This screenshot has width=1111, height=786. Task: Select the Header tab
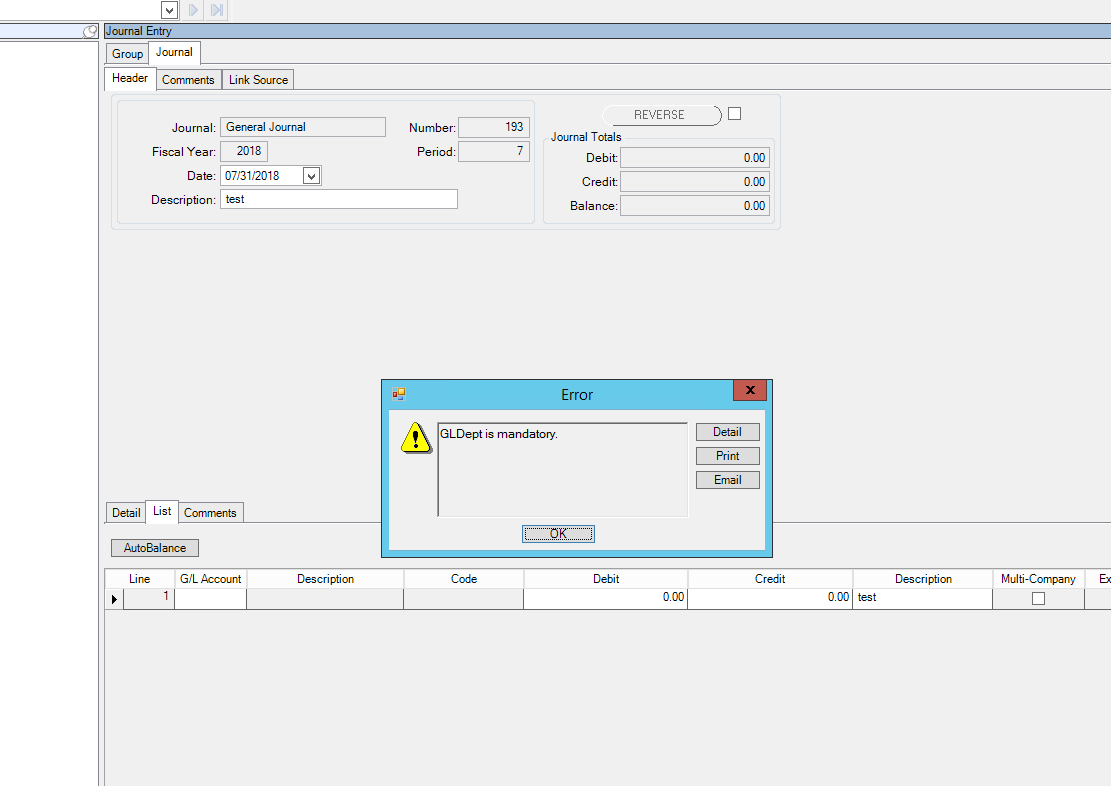(x=130, y=78)
